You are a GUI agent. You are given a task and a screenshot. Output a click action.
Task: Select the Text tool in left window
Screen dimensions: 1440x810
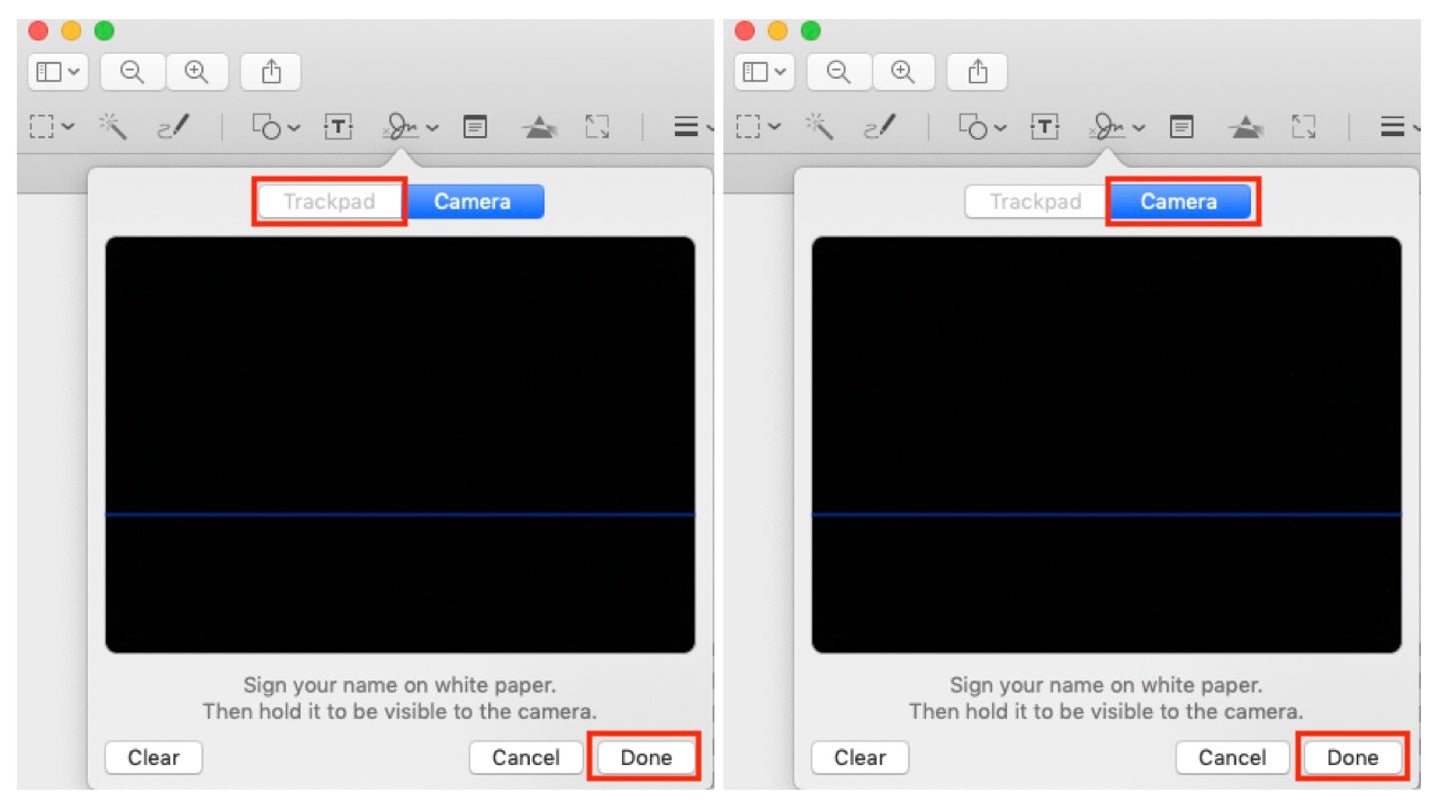click(x=339, y=127)
